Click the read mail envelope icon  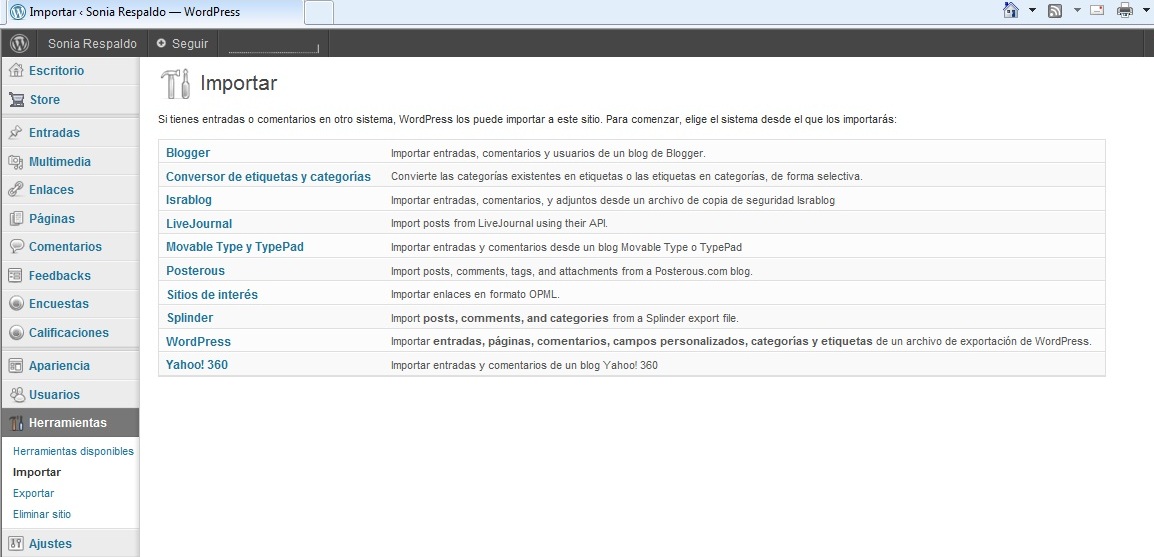[1096, 11]
